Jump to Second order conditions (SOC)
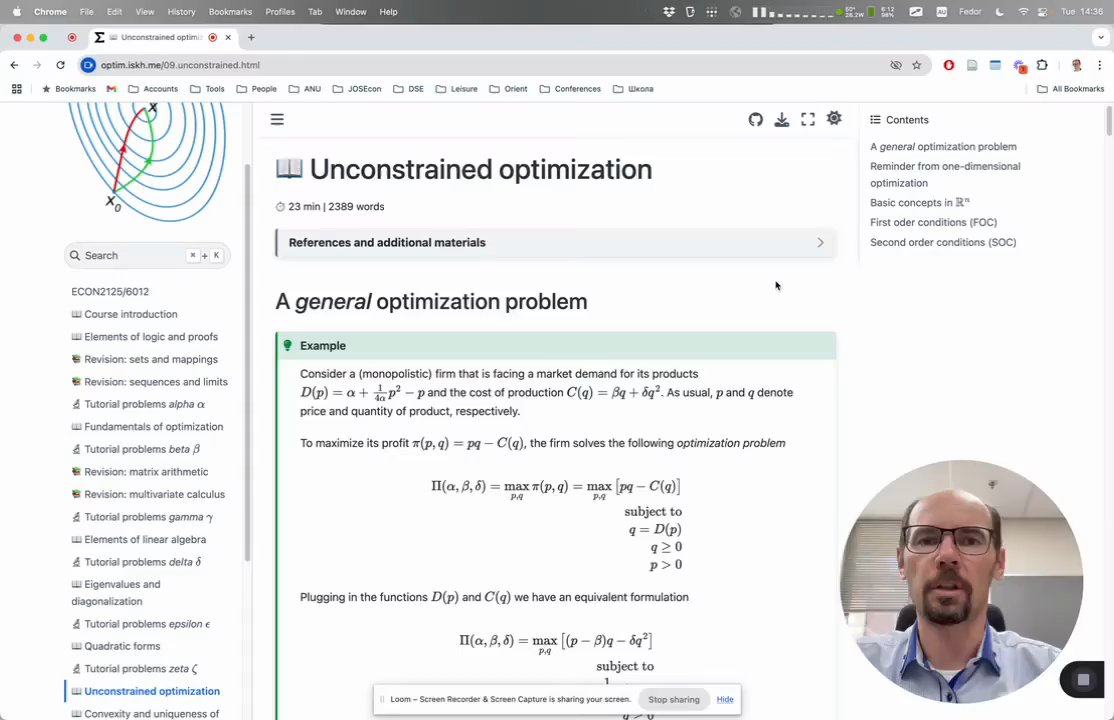The width and height of the screenshot is (1114, 720). coord(943,242)
